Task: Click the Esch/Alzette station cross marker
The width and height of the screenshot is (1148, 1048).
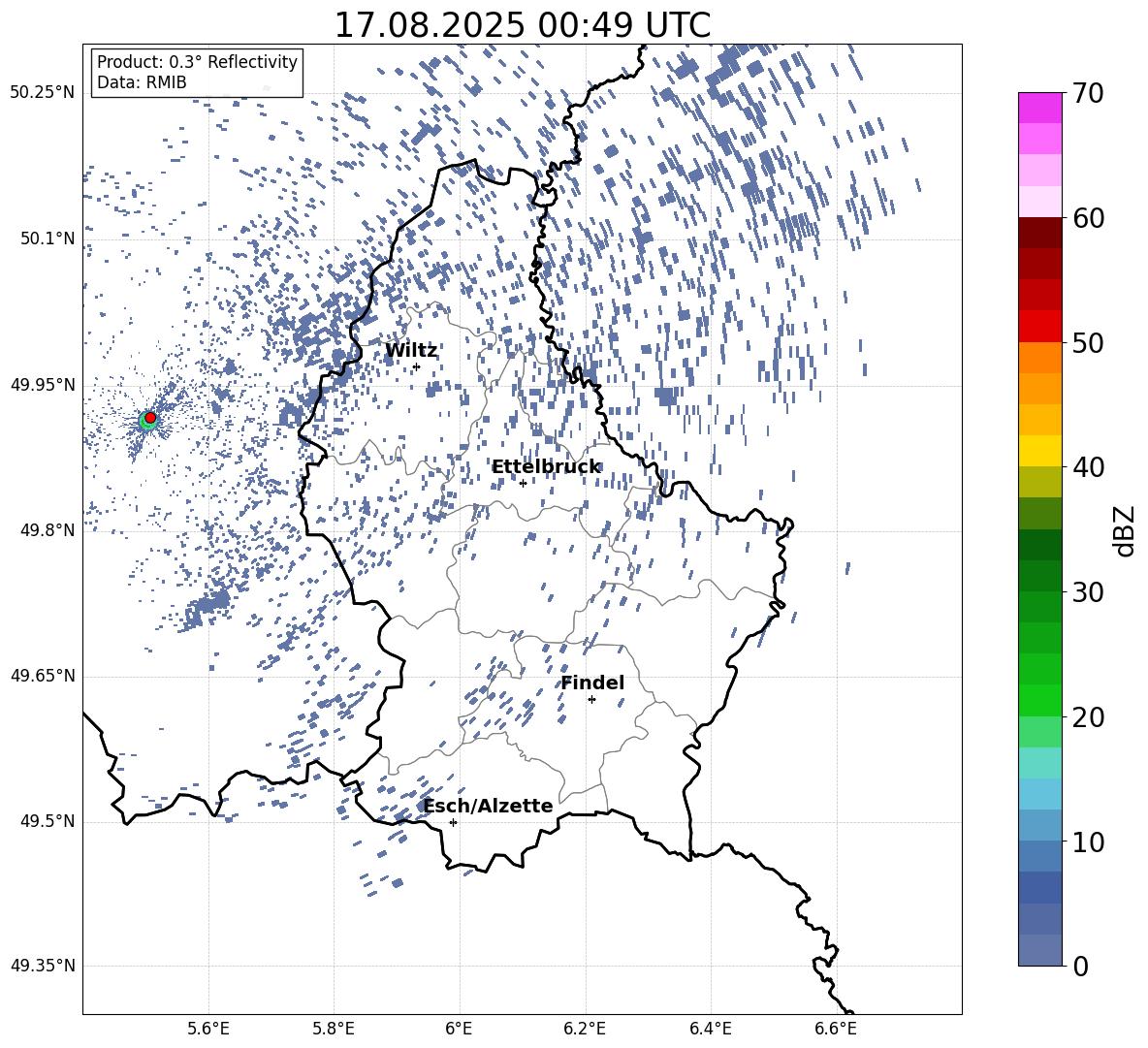Action: [x=453, y=822]
